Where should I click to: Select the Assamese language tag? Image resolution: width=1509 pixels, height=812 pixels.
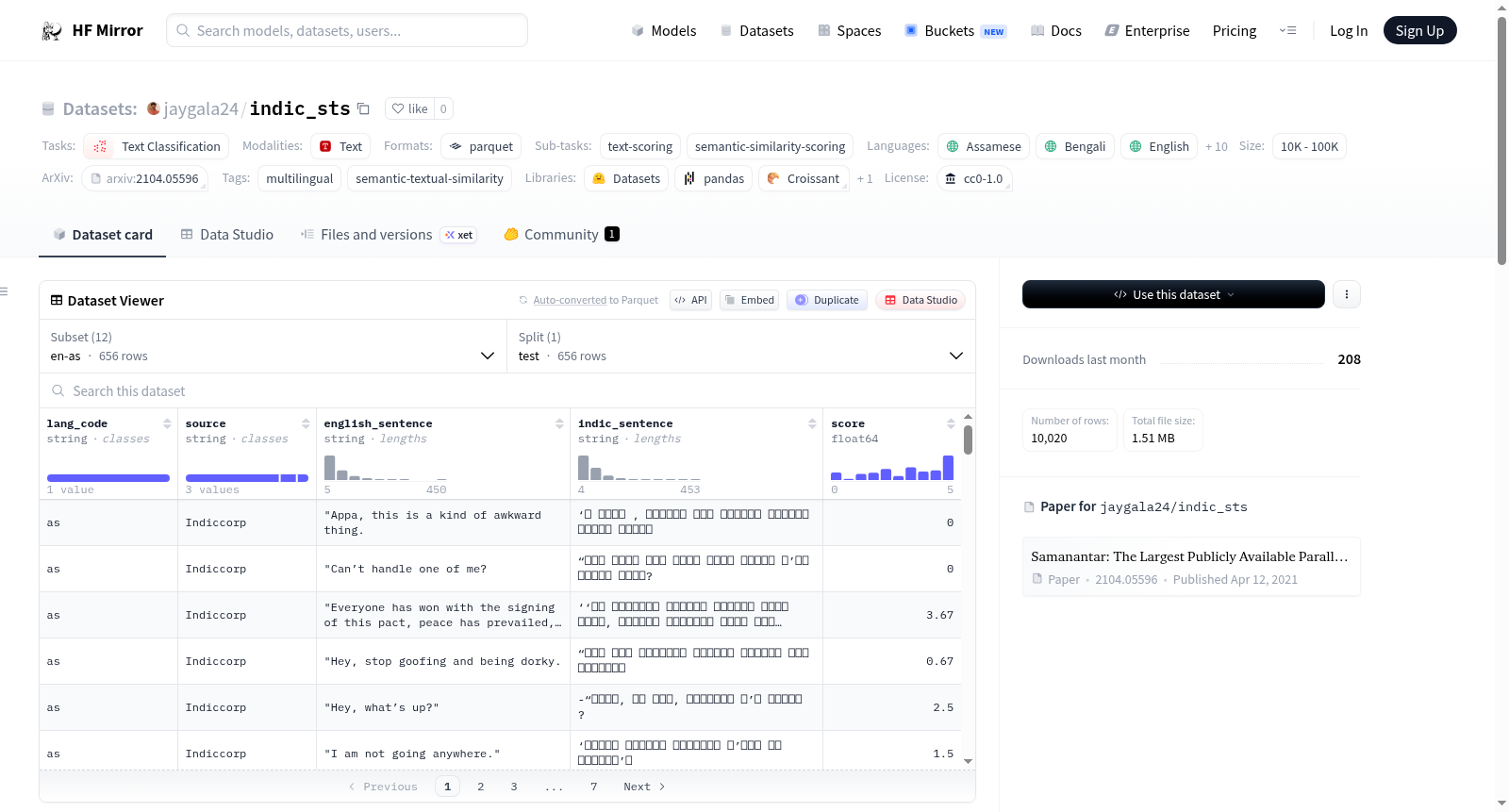tap(984, 146)
